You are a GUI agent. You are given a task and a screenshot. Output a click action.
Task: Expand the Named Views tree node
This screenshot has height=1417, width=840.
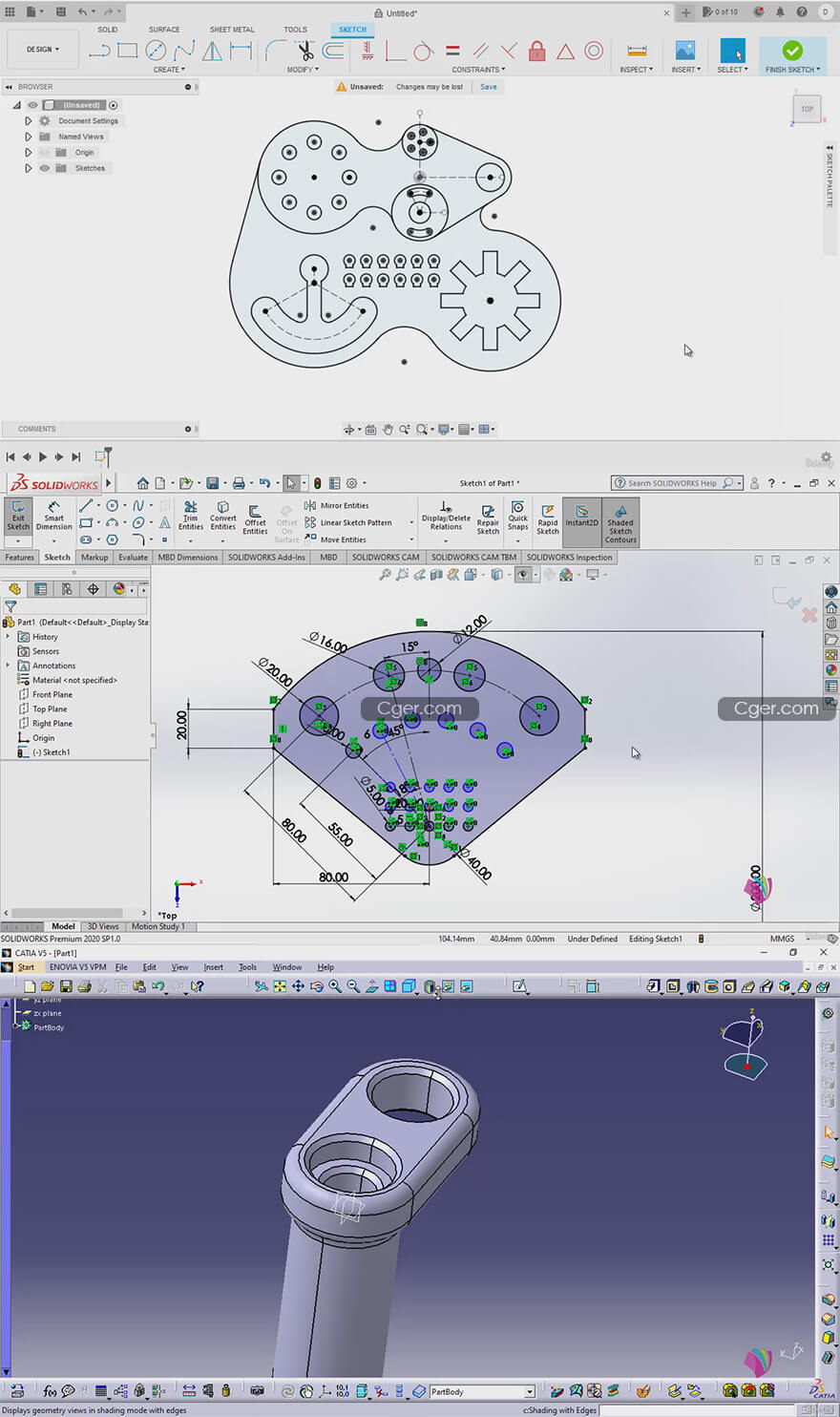pos(29,137)
